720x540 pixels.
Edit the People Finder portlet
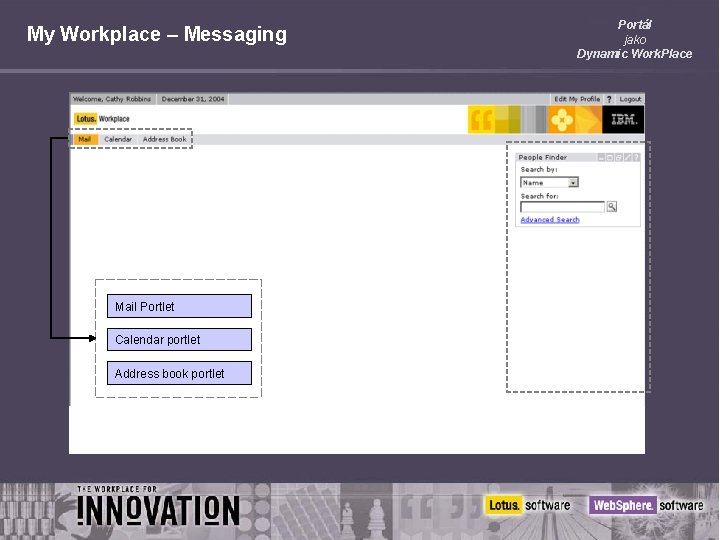[628, 157]
